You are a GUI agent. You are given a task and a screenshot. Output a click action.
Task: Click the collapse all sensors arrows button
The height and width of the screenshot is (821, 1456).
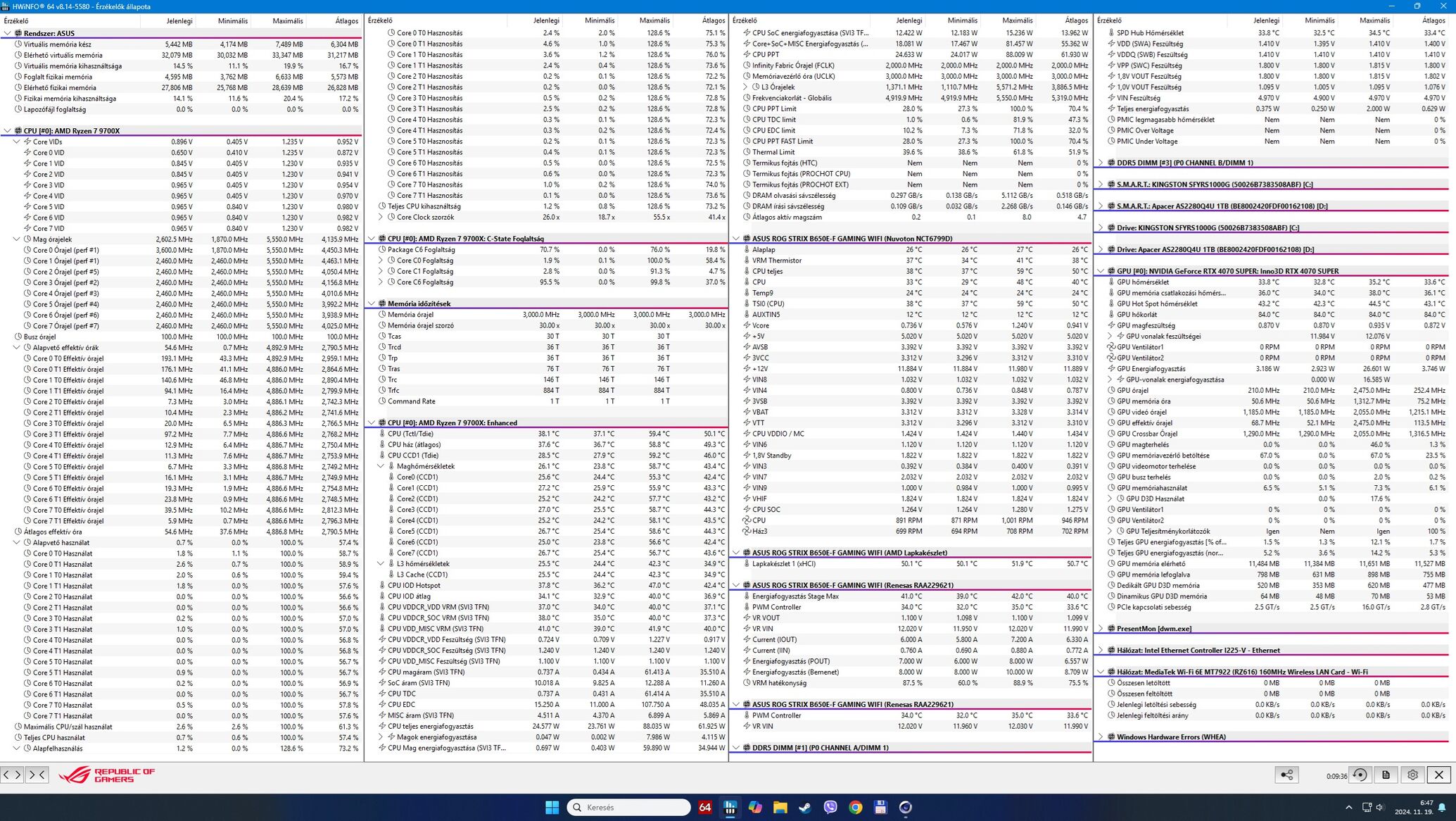36,775
